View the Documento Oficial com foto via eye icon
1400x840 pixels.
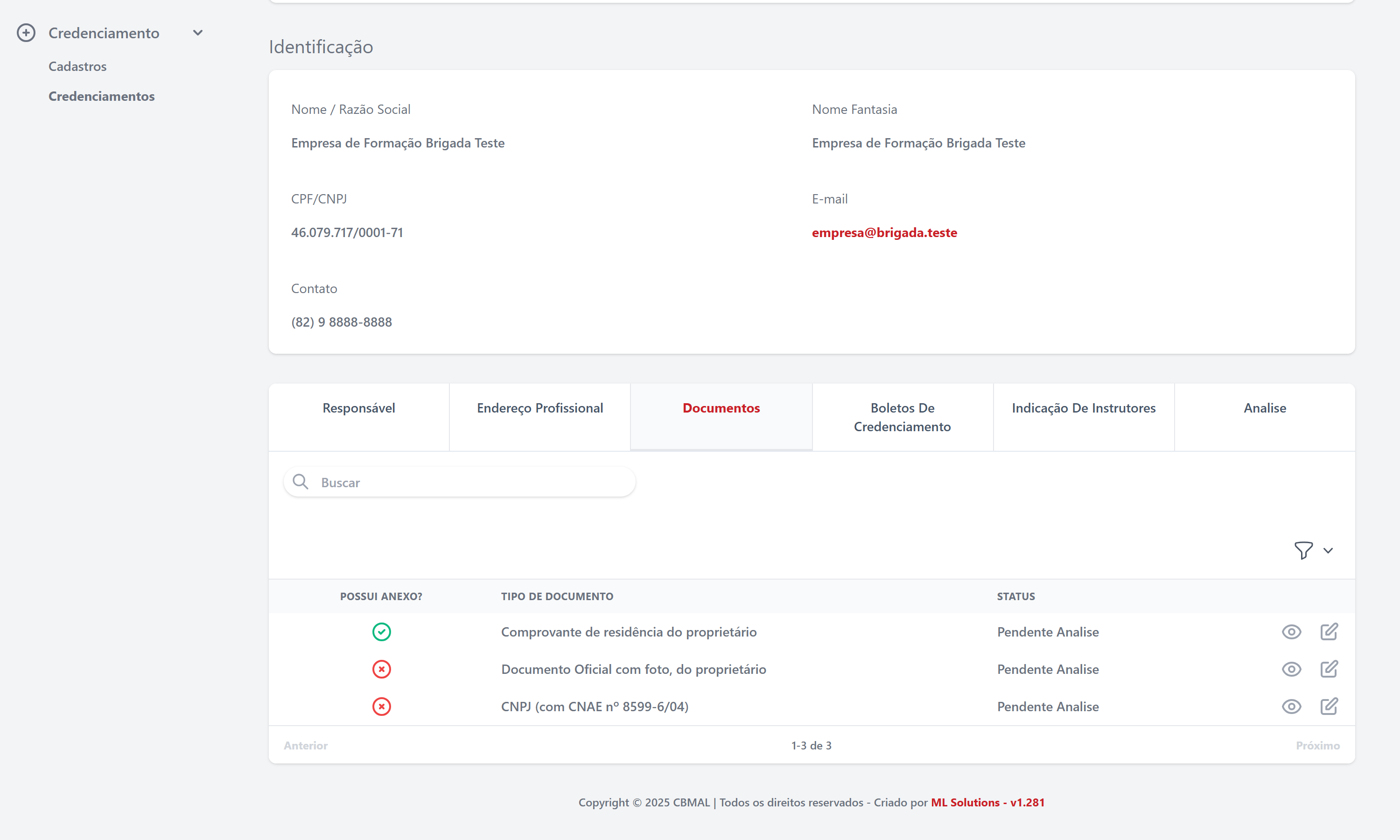(1291, 668)
